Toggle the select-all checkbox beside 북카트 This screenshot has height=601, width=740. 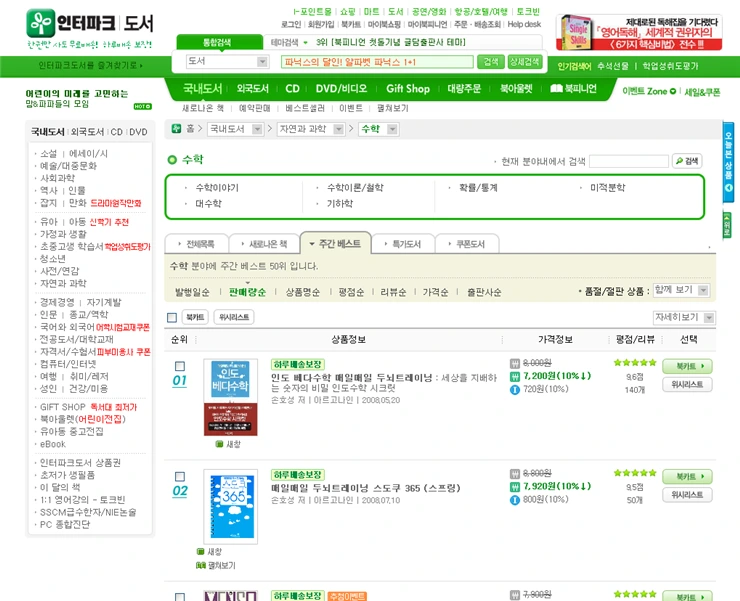point(172,317)
